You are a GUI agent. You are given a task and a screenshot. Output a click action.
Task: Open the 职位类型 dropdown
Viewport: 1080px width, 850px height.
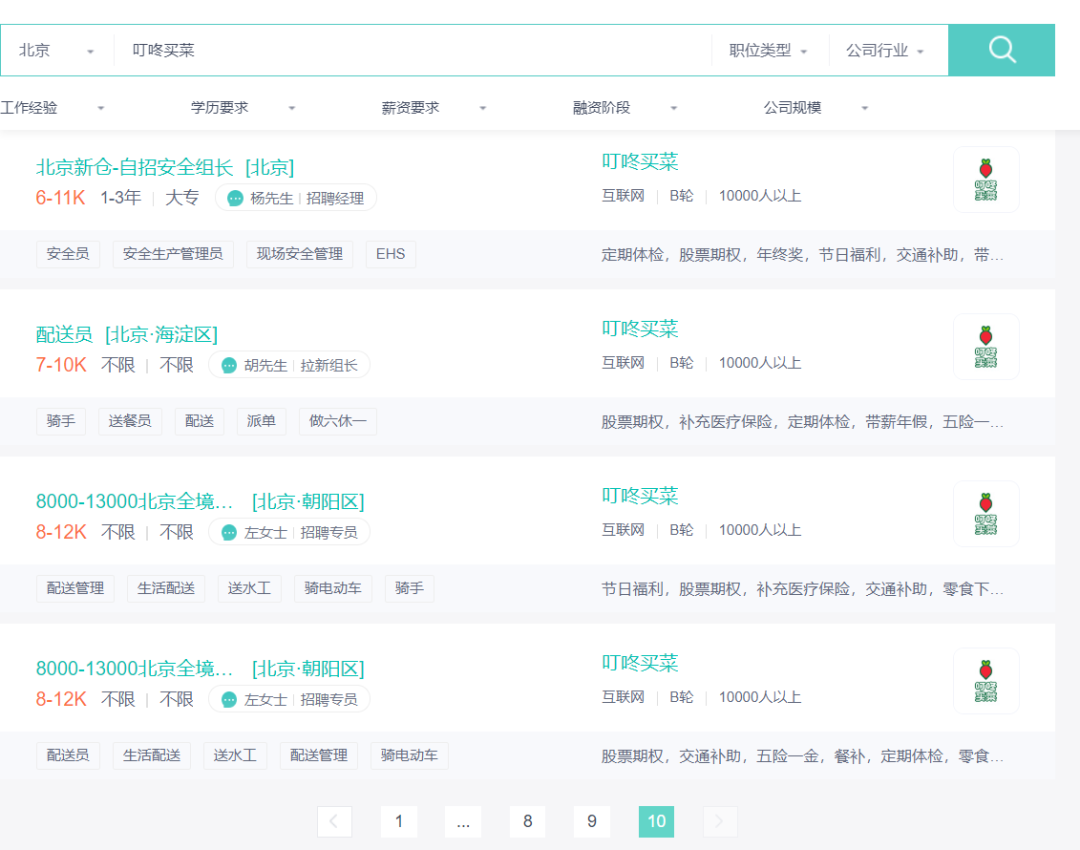point(768,50)
